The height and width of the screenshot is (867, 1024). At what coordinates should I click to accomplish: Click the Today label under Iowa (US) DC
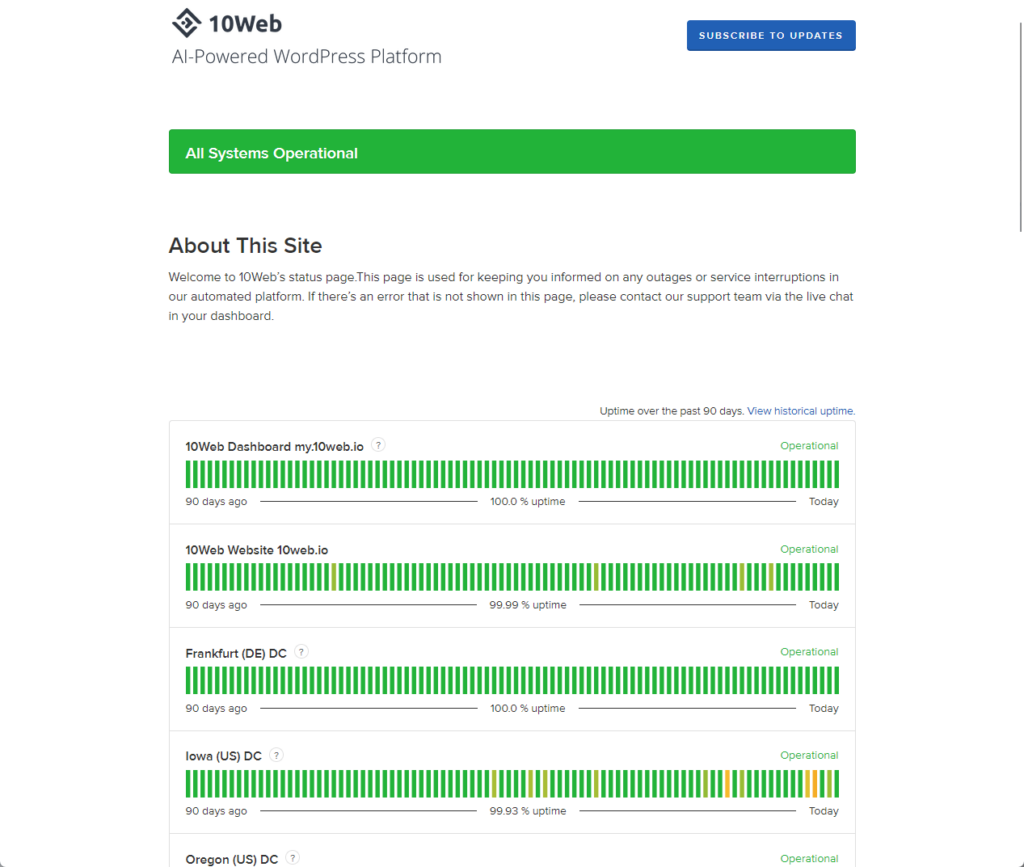[824, 811]
